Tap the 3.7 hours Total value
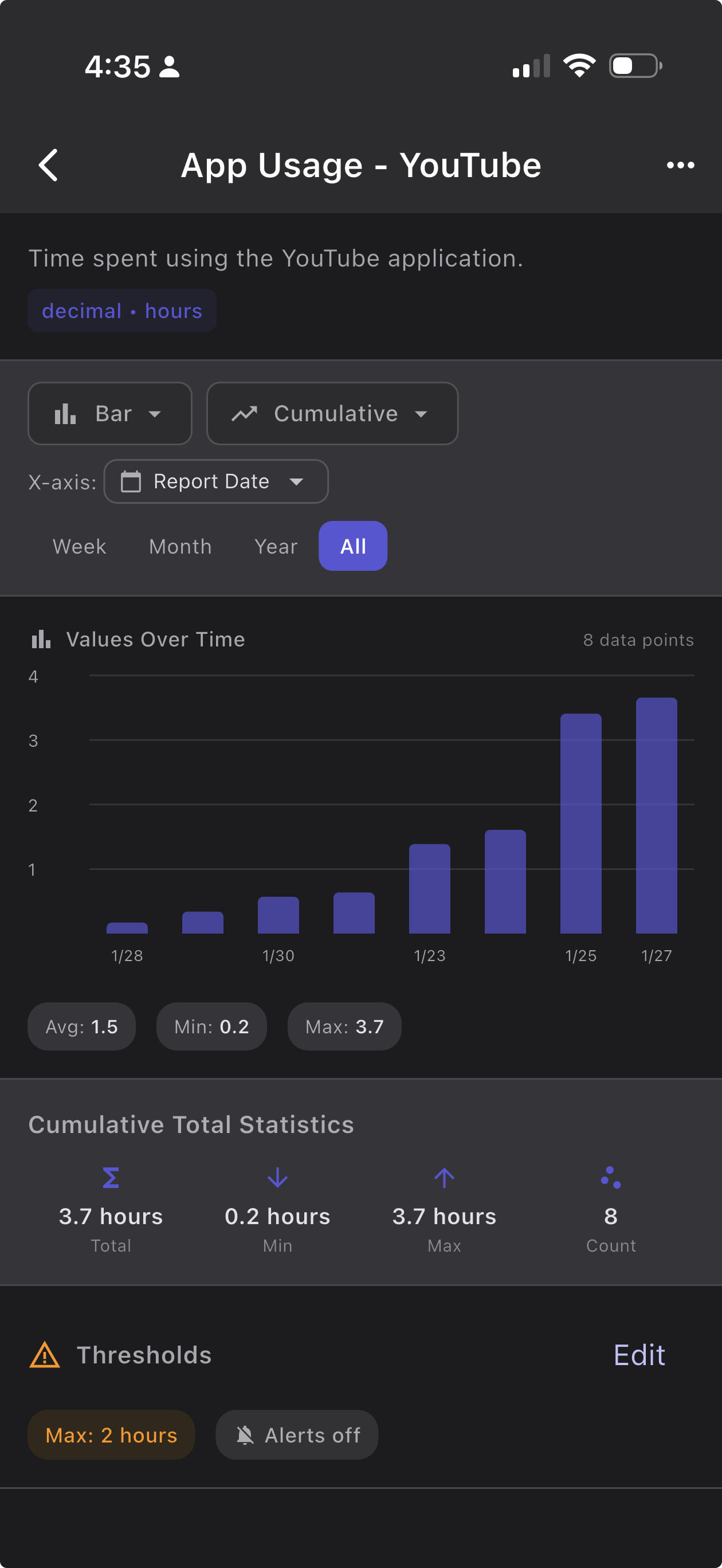The image size is (722, 1568). [111, 1216]
